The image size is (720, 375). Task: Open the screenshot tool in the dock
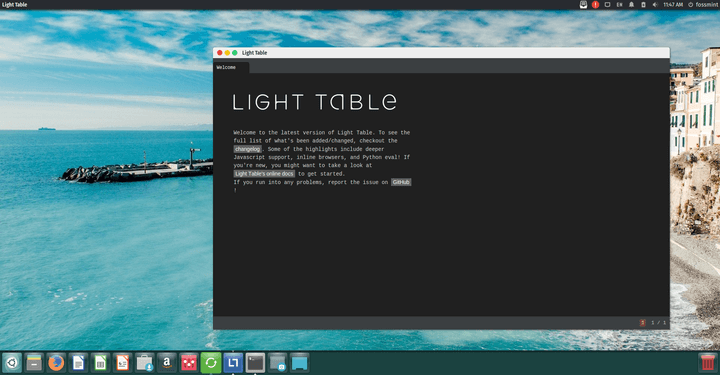[277, 363]
